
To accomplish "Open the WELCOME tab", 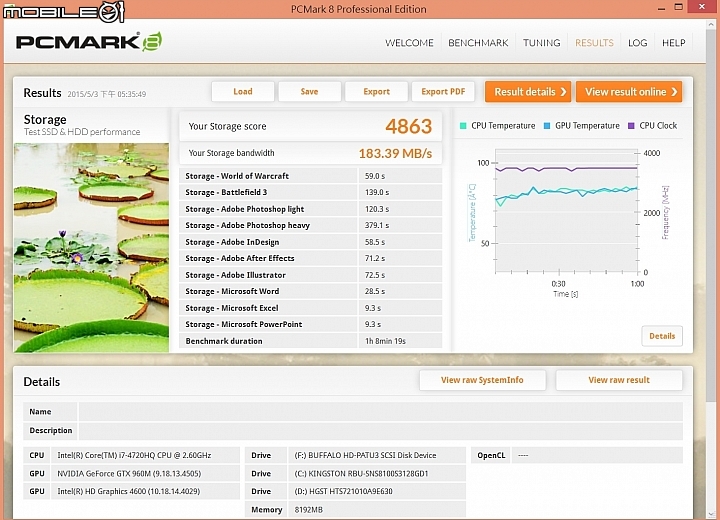I will 409,43.
